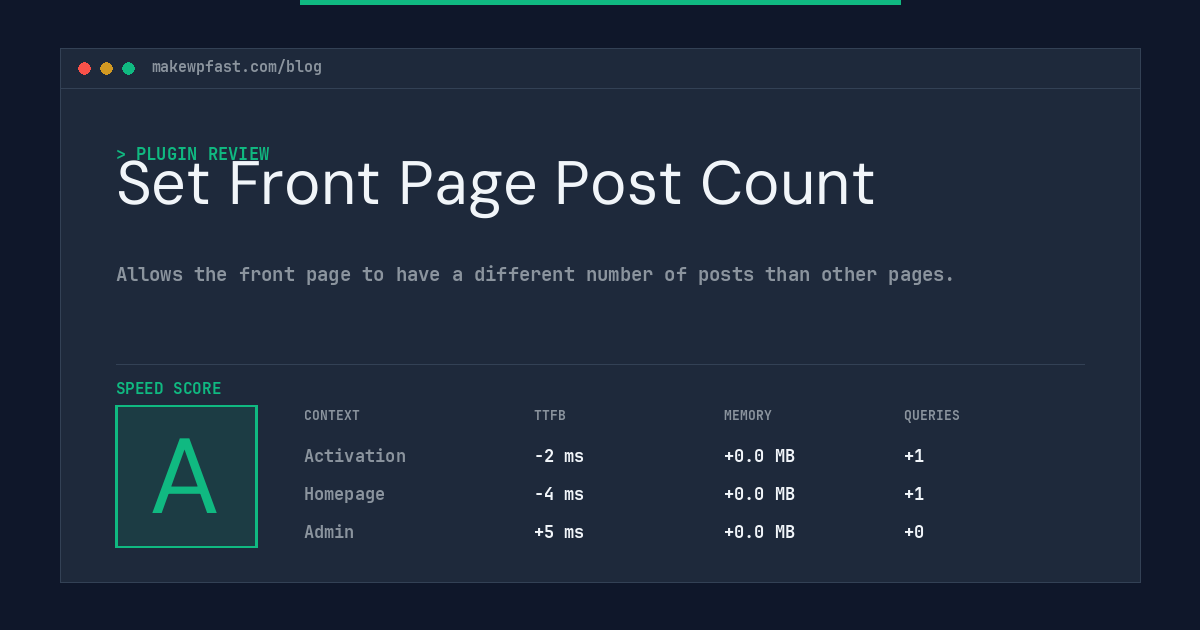Click the grade A score badge
Viewport: 1200px width, 630px height.
[x=186, y=476]
